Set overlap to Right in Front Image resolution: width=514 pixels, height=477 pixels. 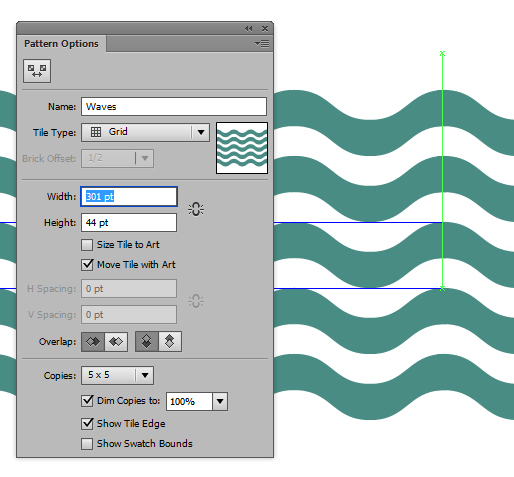click(x=116, y=342)
